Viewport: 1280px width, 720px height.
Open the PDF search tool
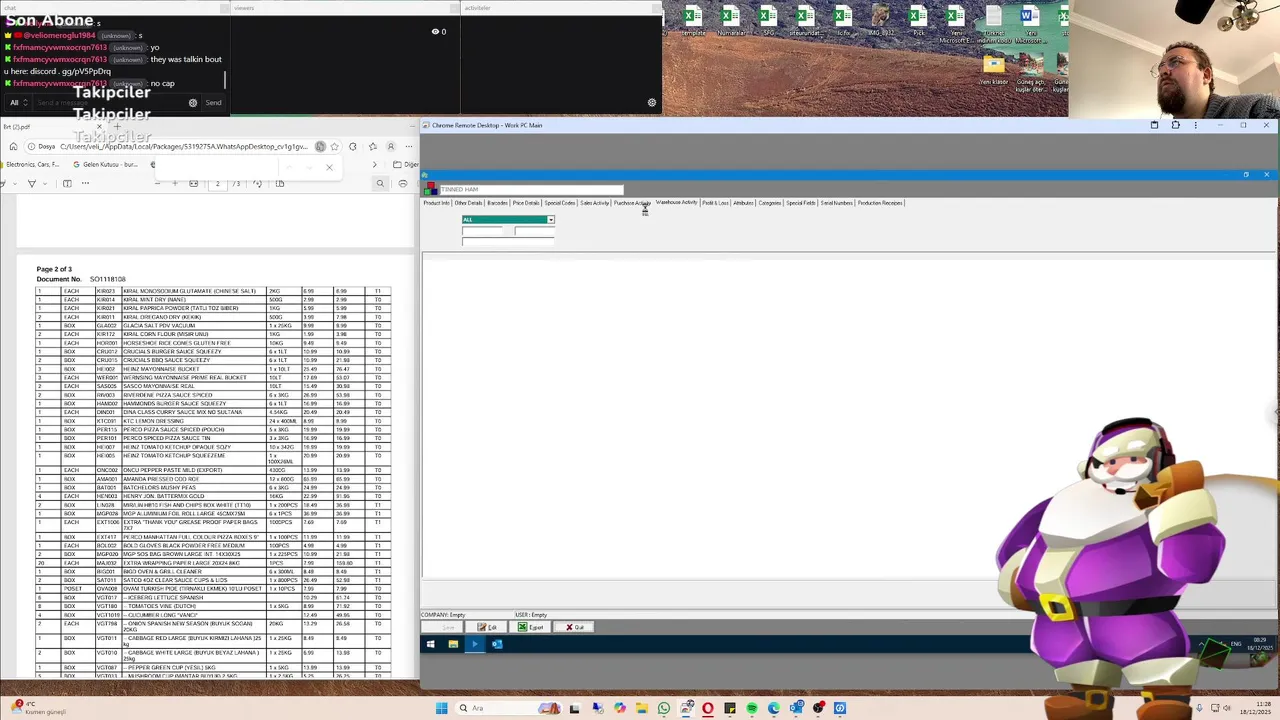pos(380,183)
